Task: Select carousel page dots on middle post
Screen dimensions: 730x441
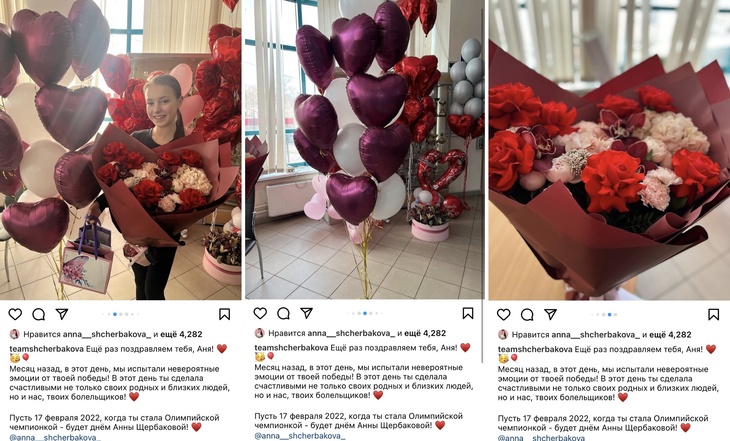Action: [365, 313]
